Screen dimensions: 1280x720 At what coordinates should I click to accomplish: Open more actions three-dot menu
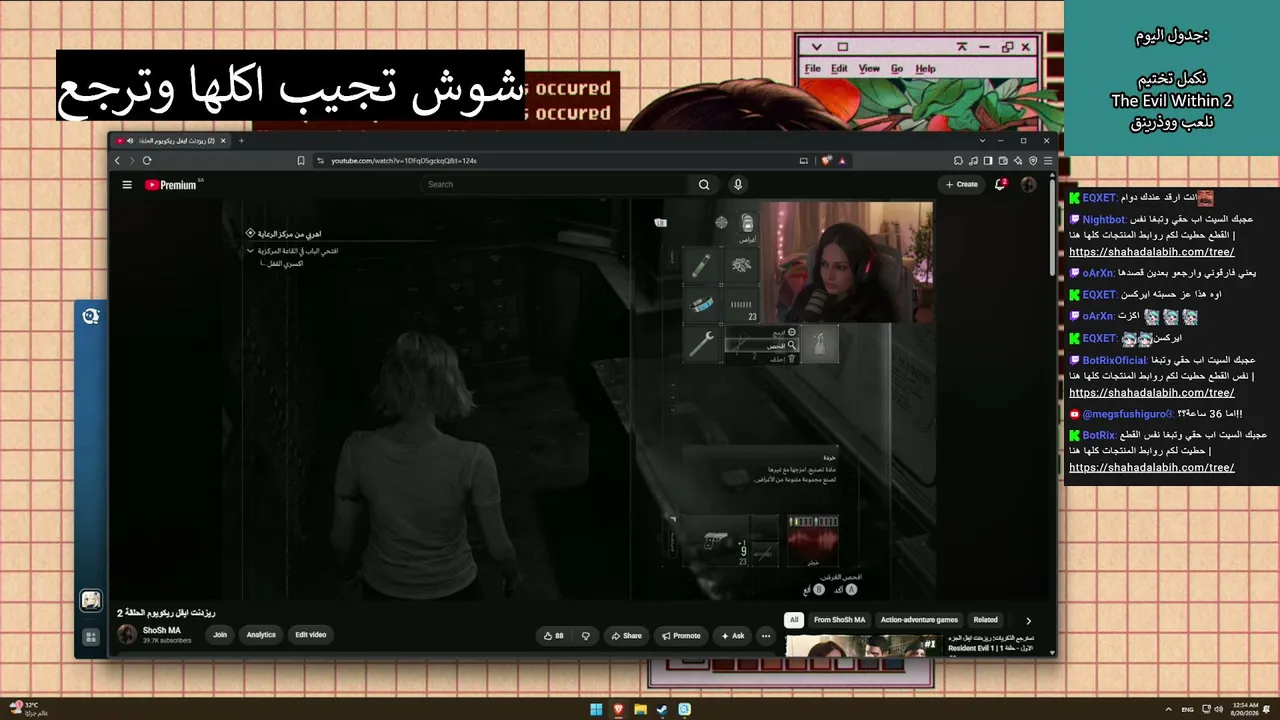(x=766, y=635)
